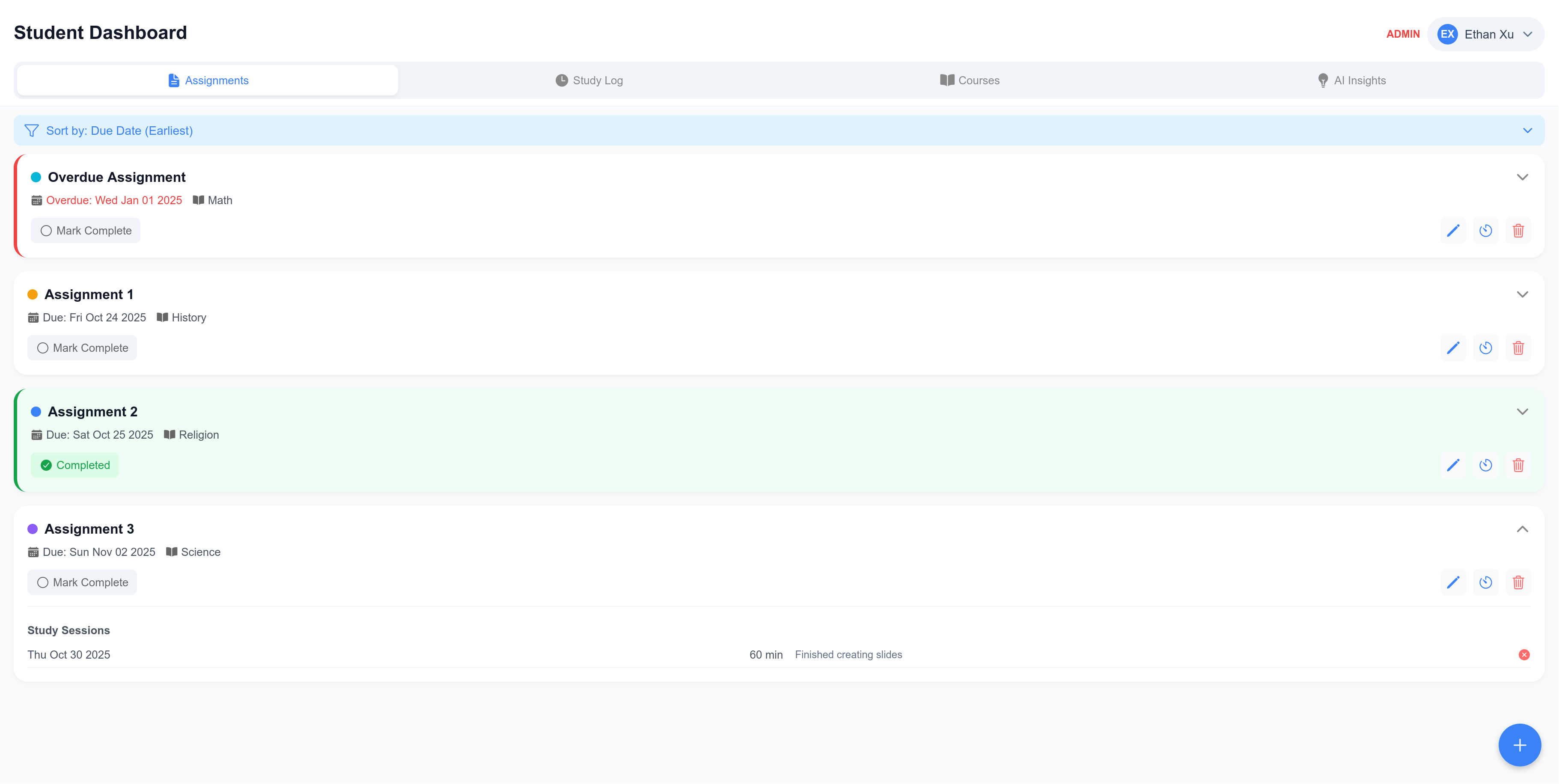Click the blue dot on Assignment 2
This screenshot has width=1559, height=784.
(x=36, y=412)
